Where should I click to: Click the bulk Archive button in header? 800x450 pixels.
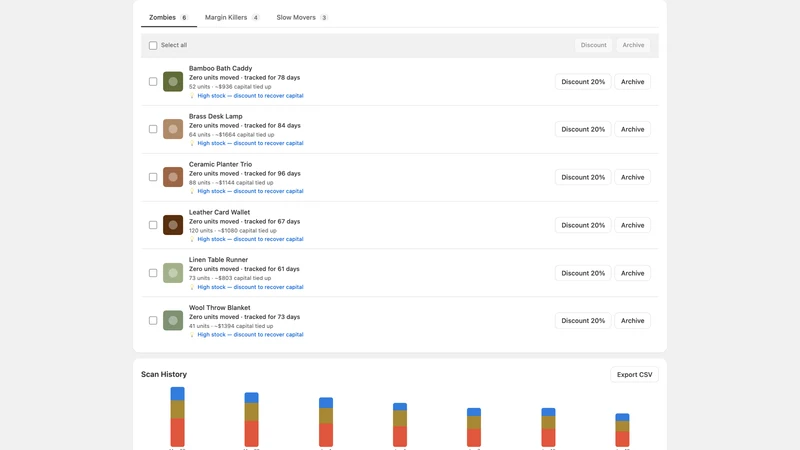pos(633,45)
